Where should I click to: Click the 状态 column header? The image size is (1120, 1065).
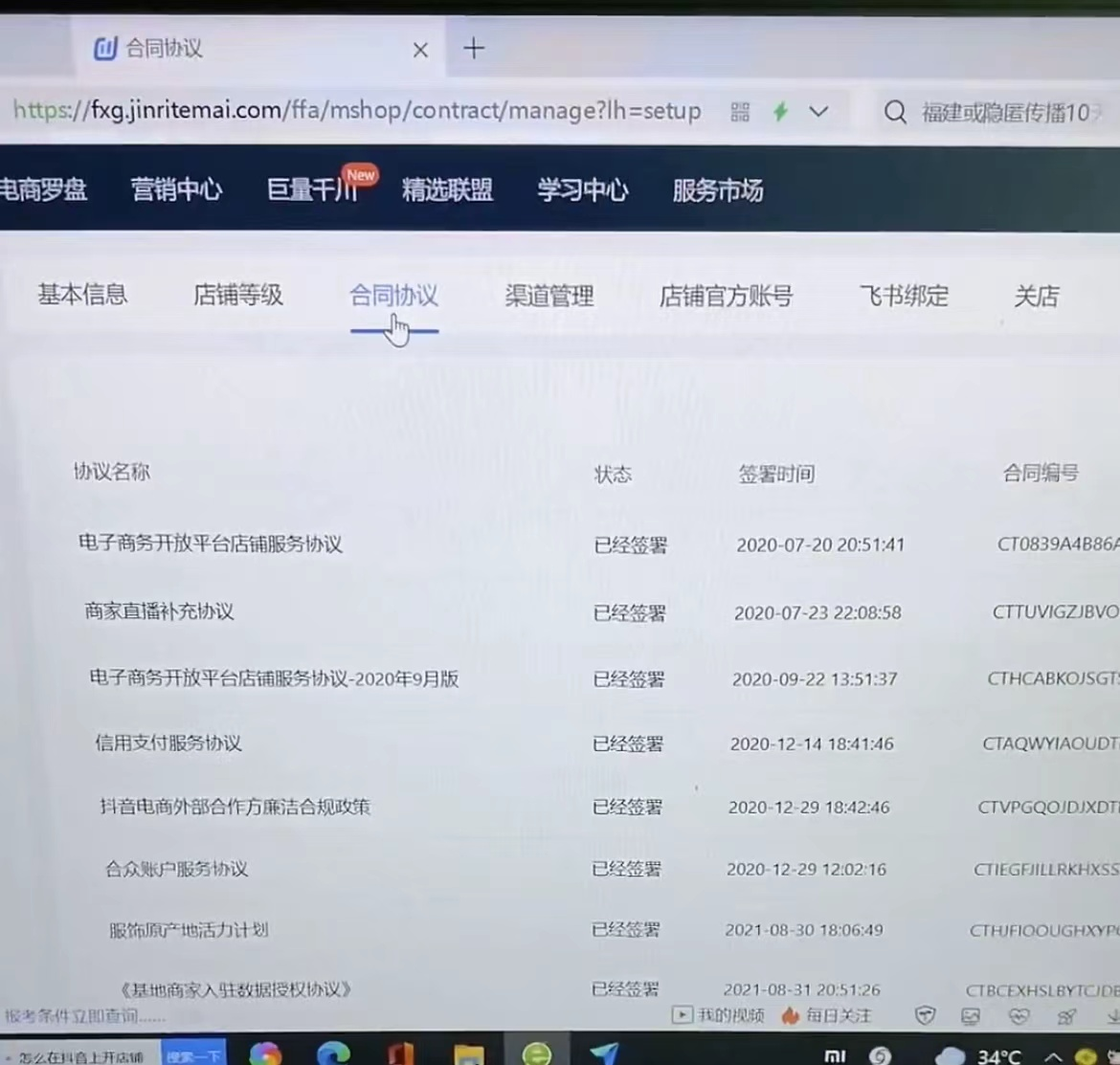click(613, 474)
